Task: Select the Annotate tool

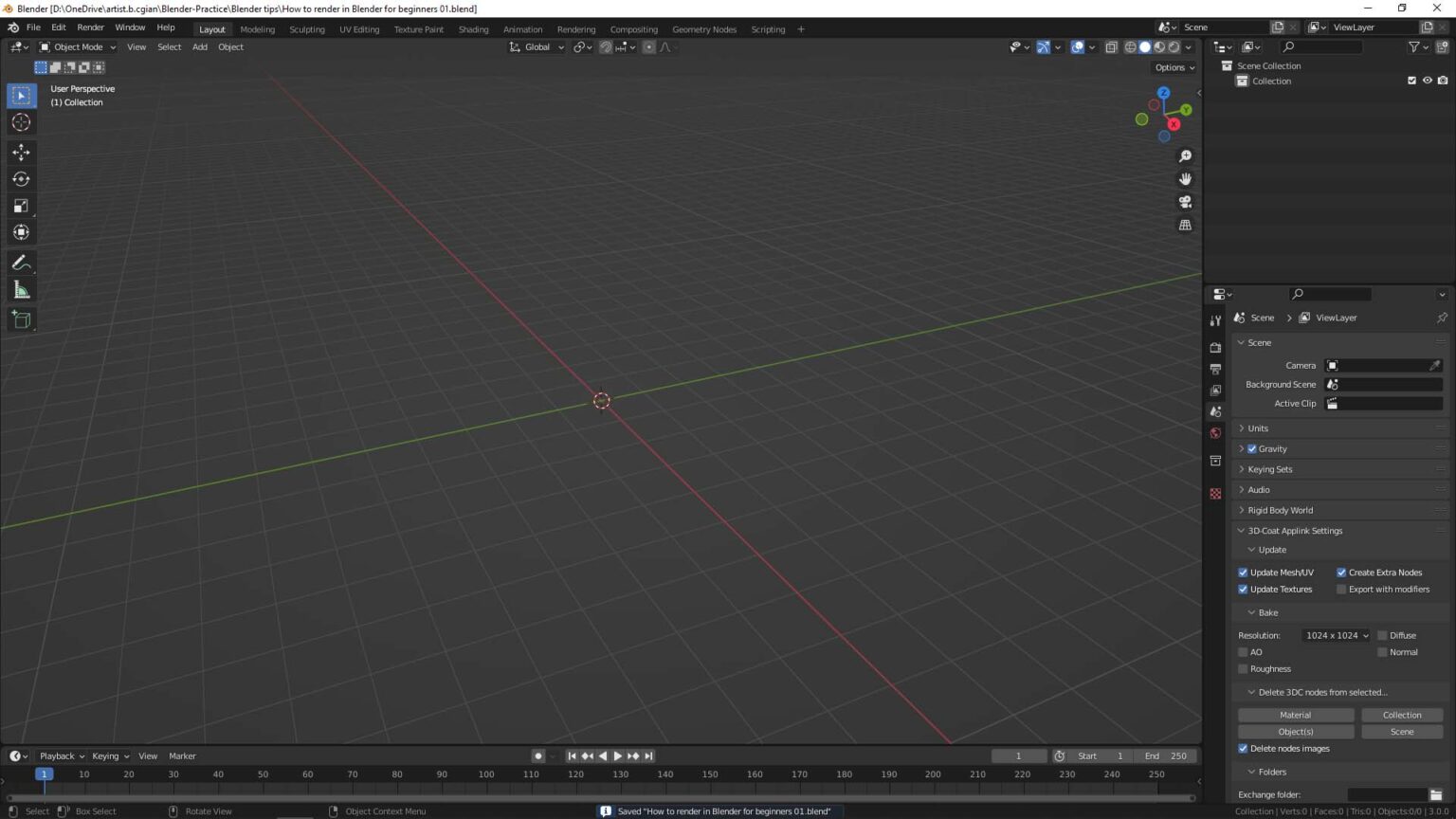Action: pos(22,263)
